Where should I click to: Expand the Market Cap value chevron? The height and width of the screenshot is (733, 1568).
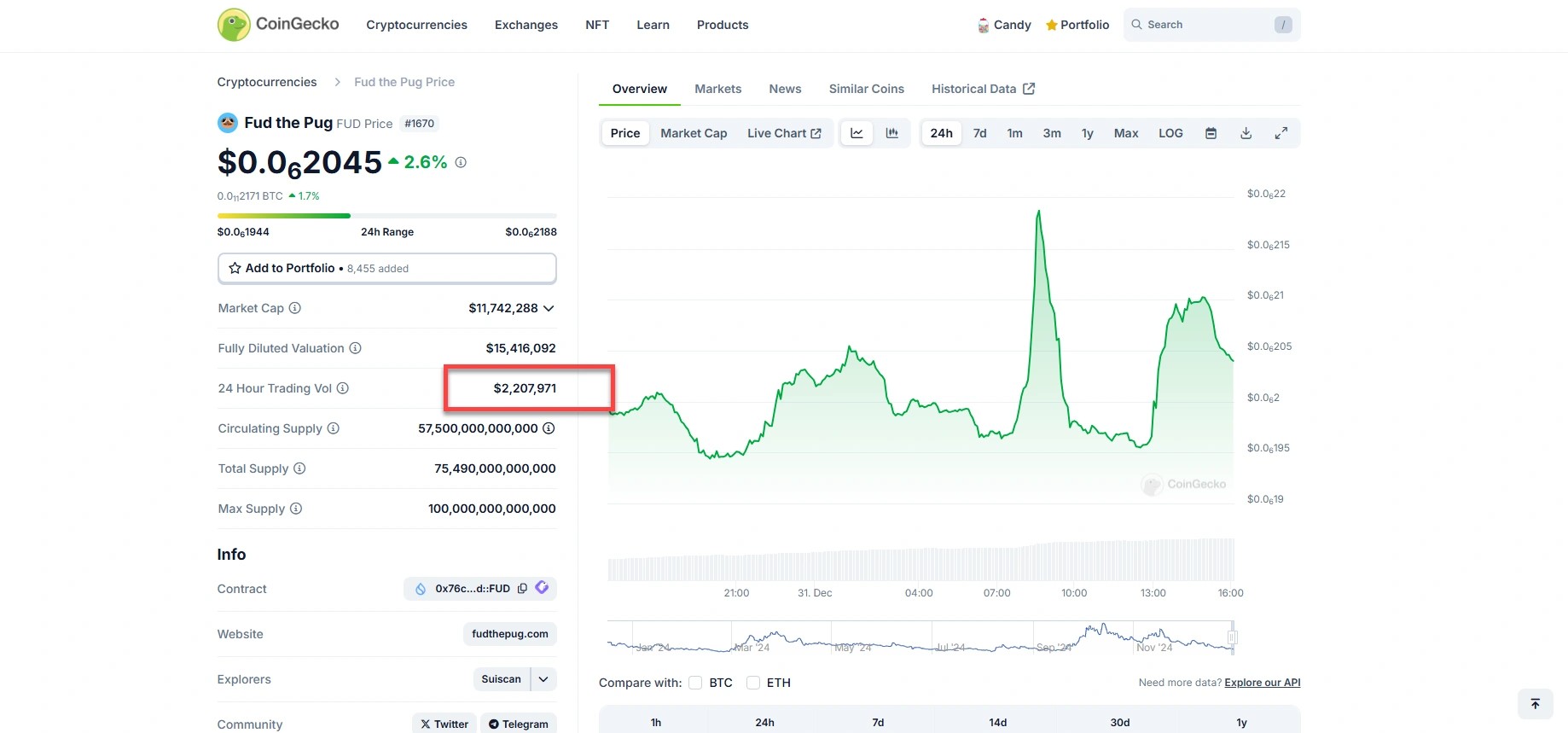click(x=549, y=308)
